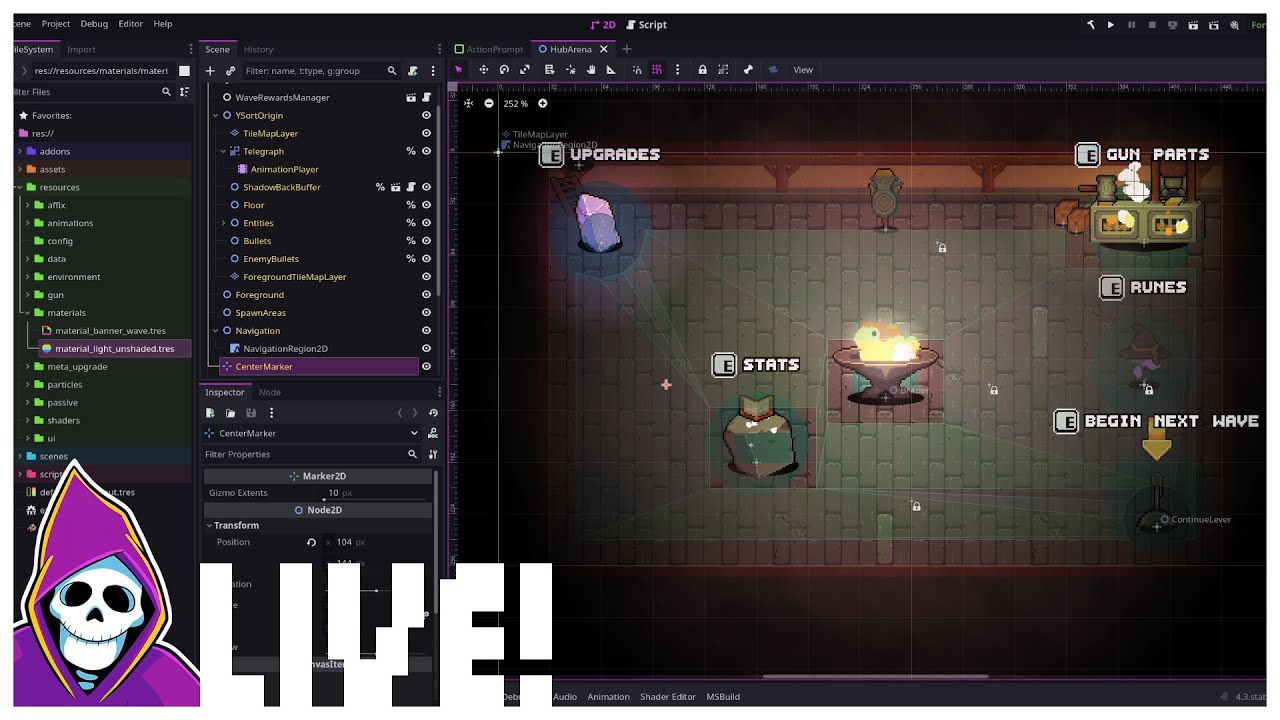Switch to the Node dock tab

270,392
